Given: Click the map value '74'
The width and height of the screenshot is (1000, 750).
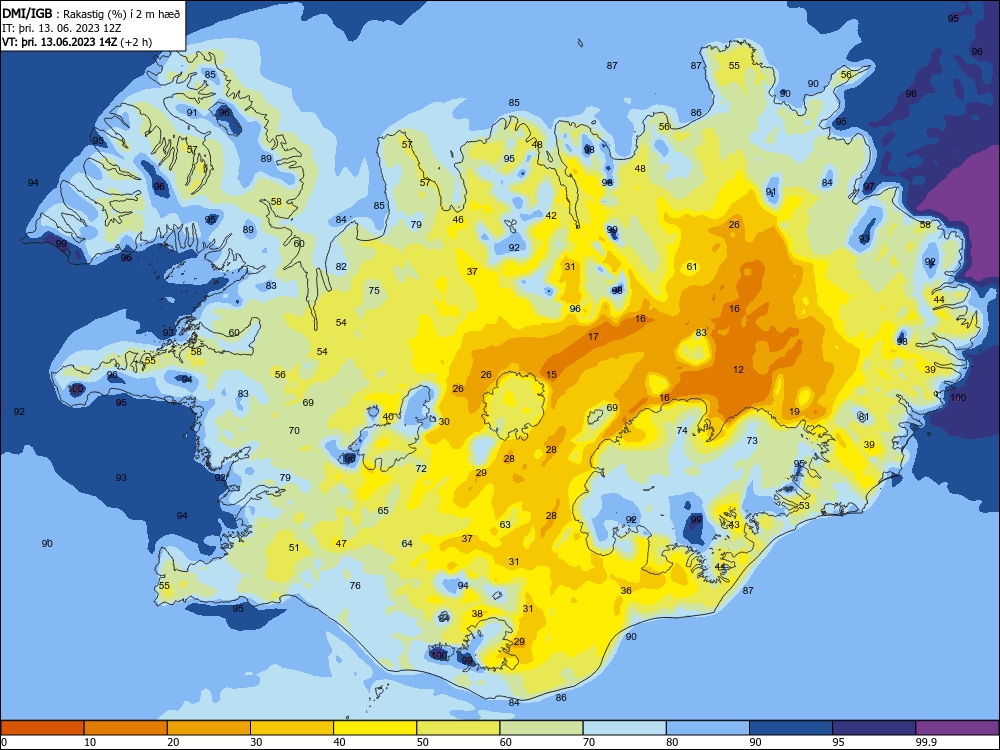Looking at the screenshot, I should [x=682, y=430].
